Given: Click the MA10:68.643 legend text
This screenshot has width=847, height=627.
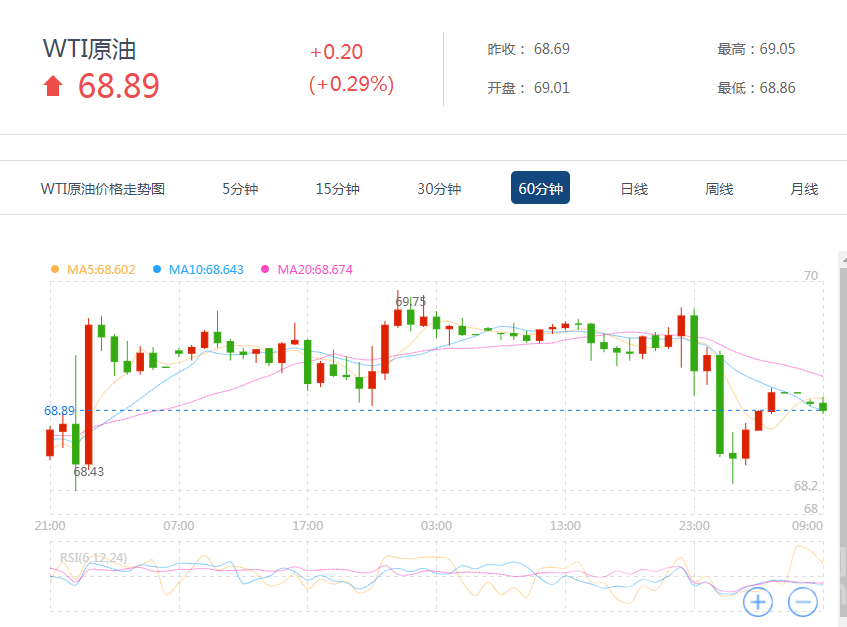Looking at the screenshot, I should [206, 269].
